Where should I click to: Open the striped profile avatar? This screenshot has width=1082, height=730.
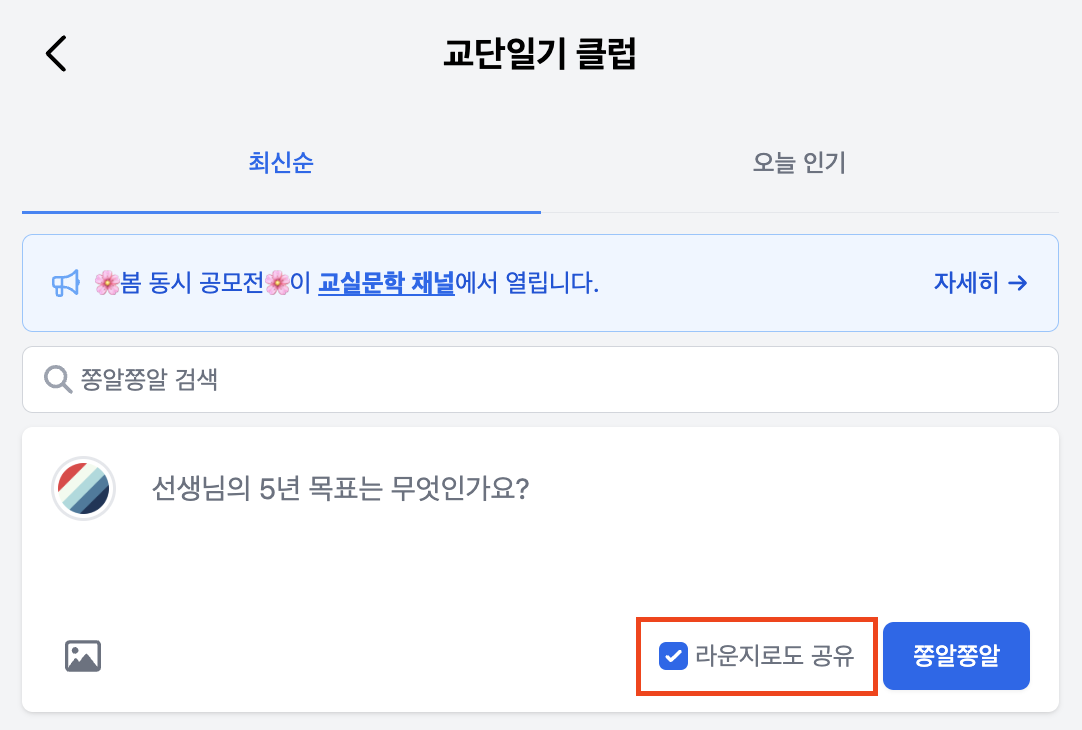[83, 489]
